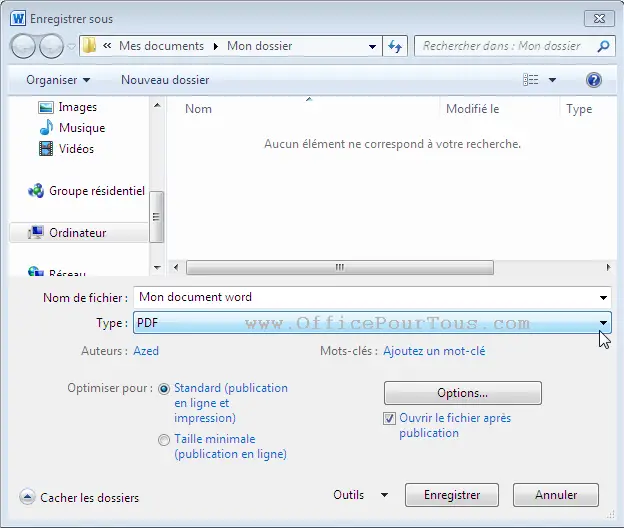This screenshot has height=528, width=624.
Task: Click the Outils dropdown arrow
Action: 384,495
